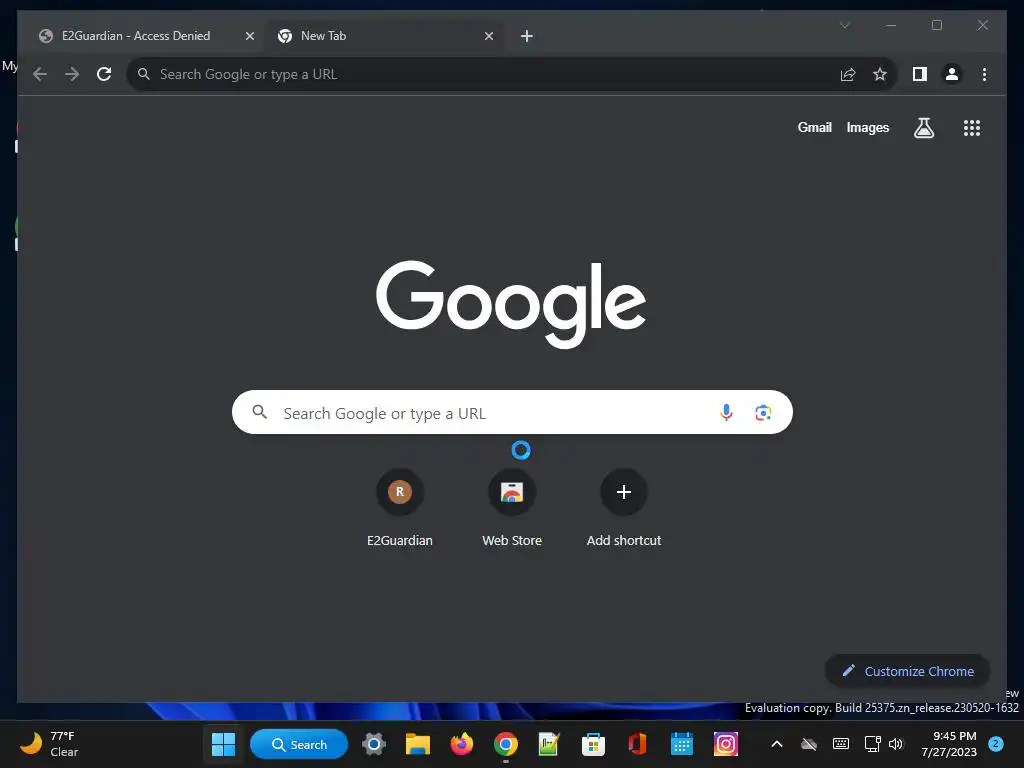Open the Windows Start menu
This screenshot has width=1024, height=768.
223,744
